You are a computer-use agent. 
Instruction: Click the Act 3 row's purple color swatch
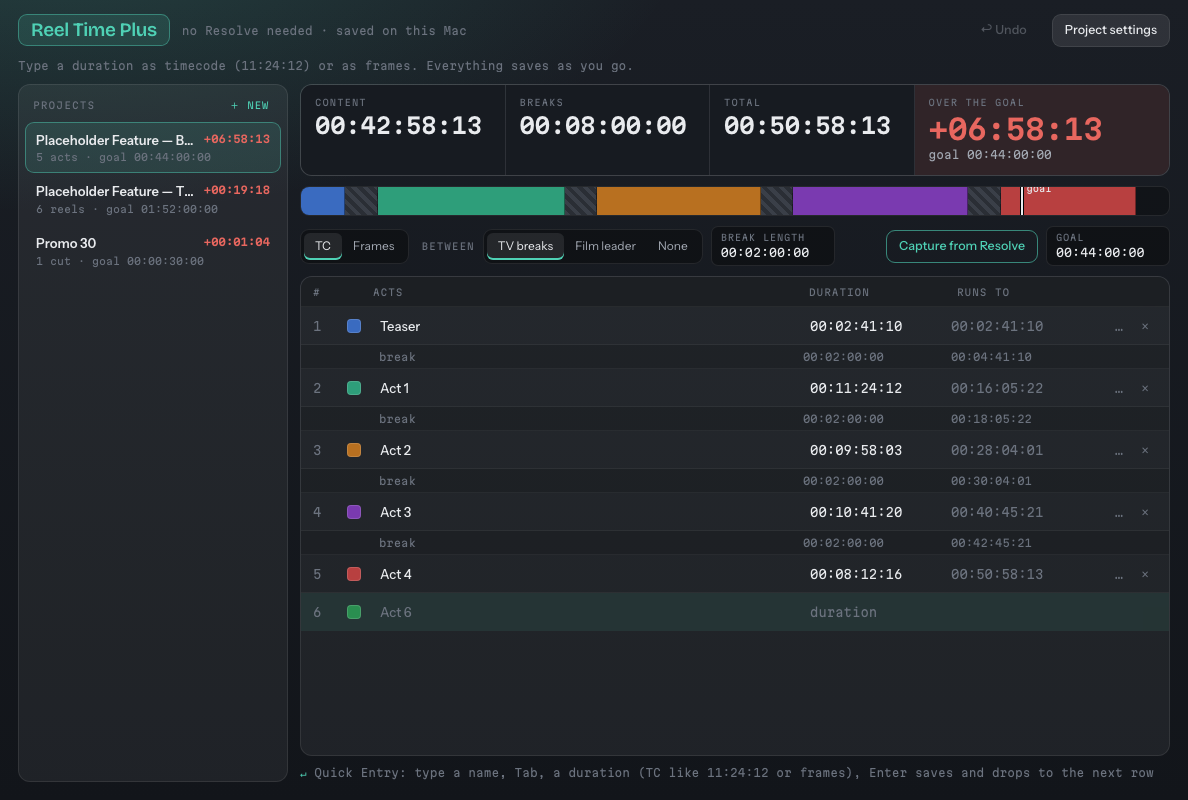click(354, 512)
